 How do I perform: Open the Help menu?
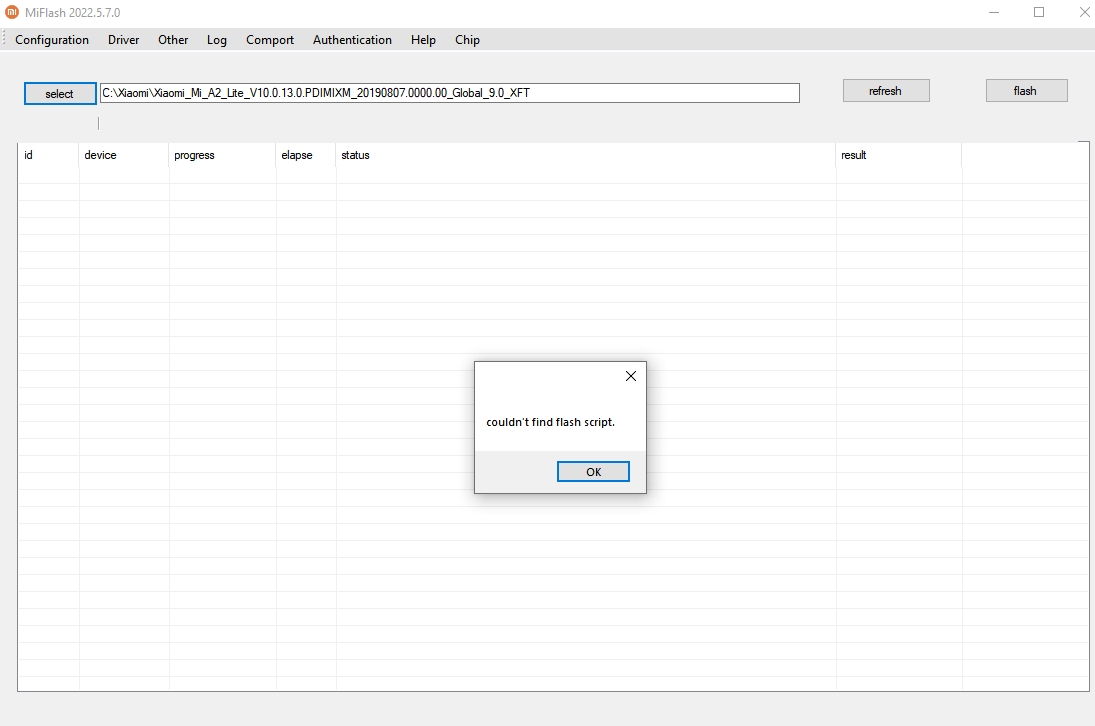coord(423,40)
